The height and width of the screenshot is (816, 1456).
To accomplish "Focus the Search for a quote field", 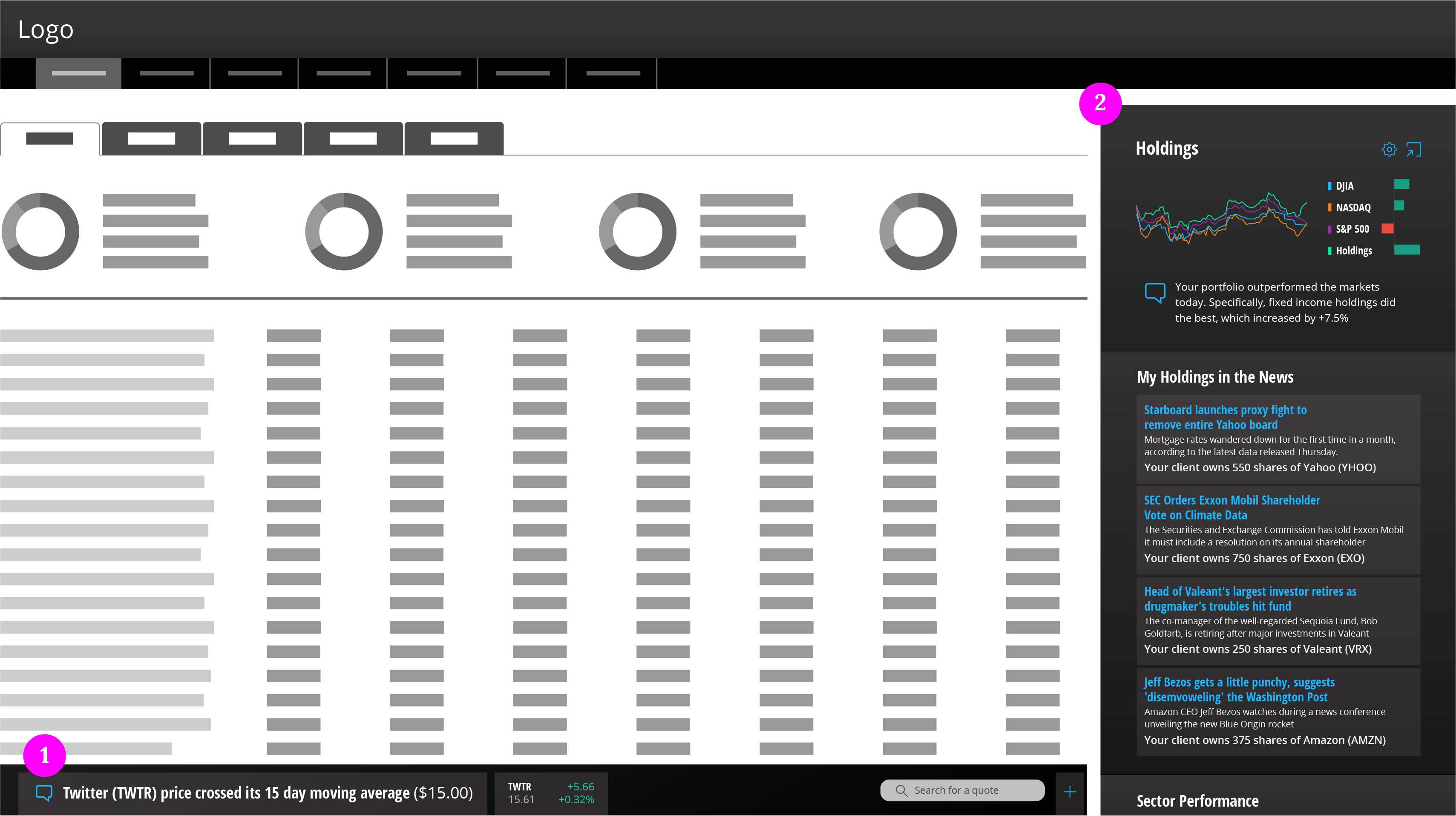I will [x=962, y=790].
